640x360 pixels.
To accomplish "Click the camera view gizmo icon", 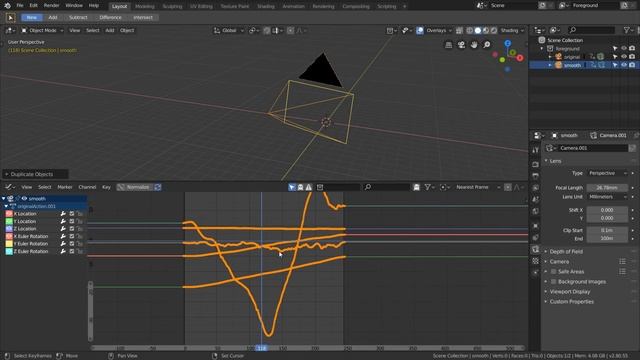I will [461, 45].
